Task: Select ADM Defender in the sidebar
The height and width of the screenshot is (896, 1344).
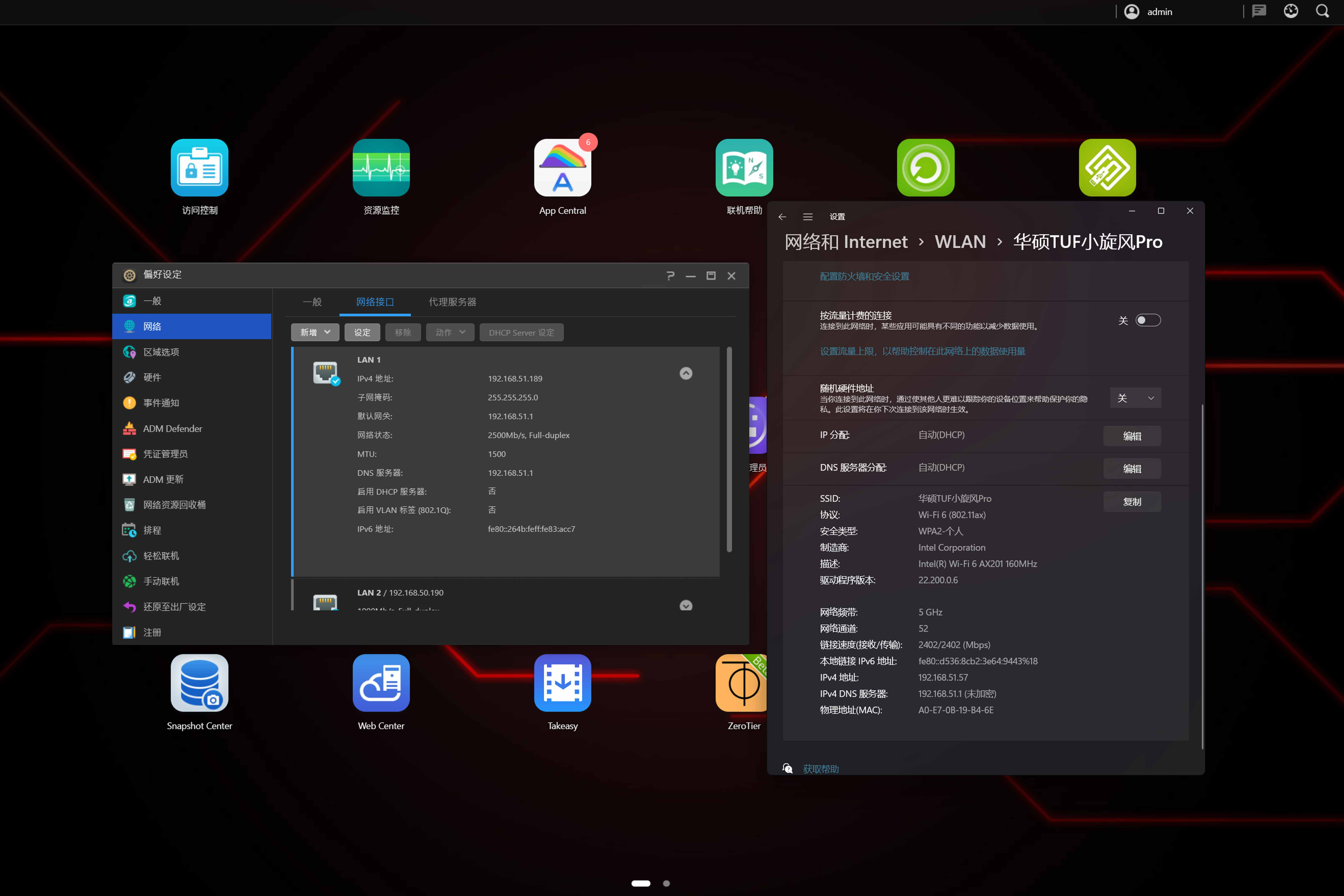Action: point(172,428)
